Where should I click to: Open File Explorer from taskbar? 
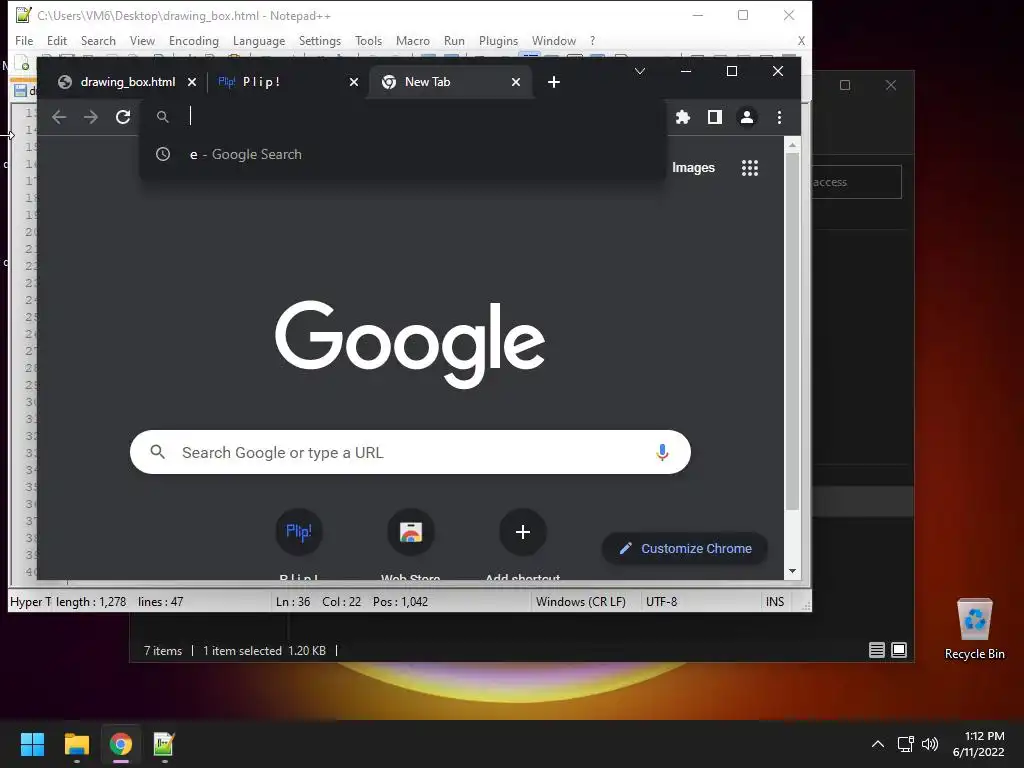[x=76, y=744]
